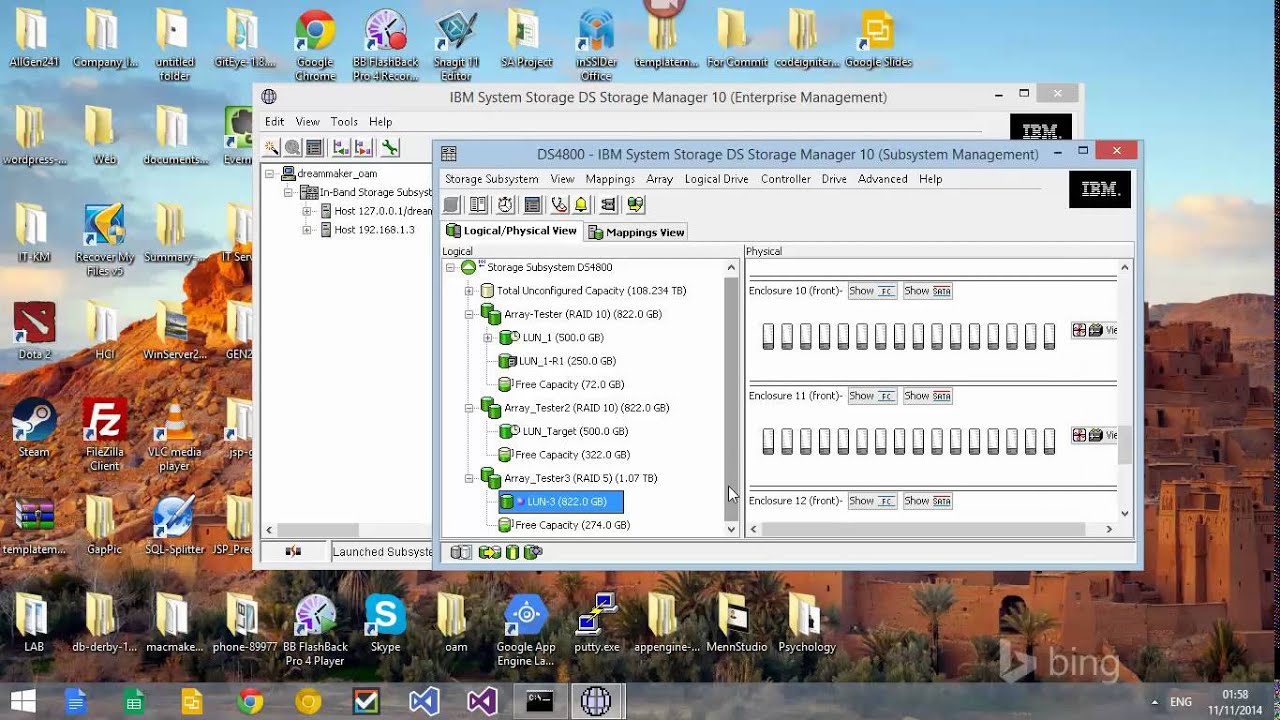Open Tools menu in Enterprise Management window
The width and height of the screenshot is (1280, 720).
344,122
